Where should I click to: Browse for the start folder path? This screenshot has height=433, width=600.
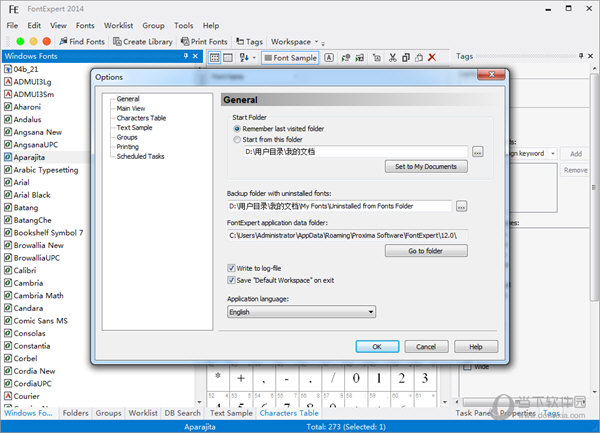(x=477, y=152)
